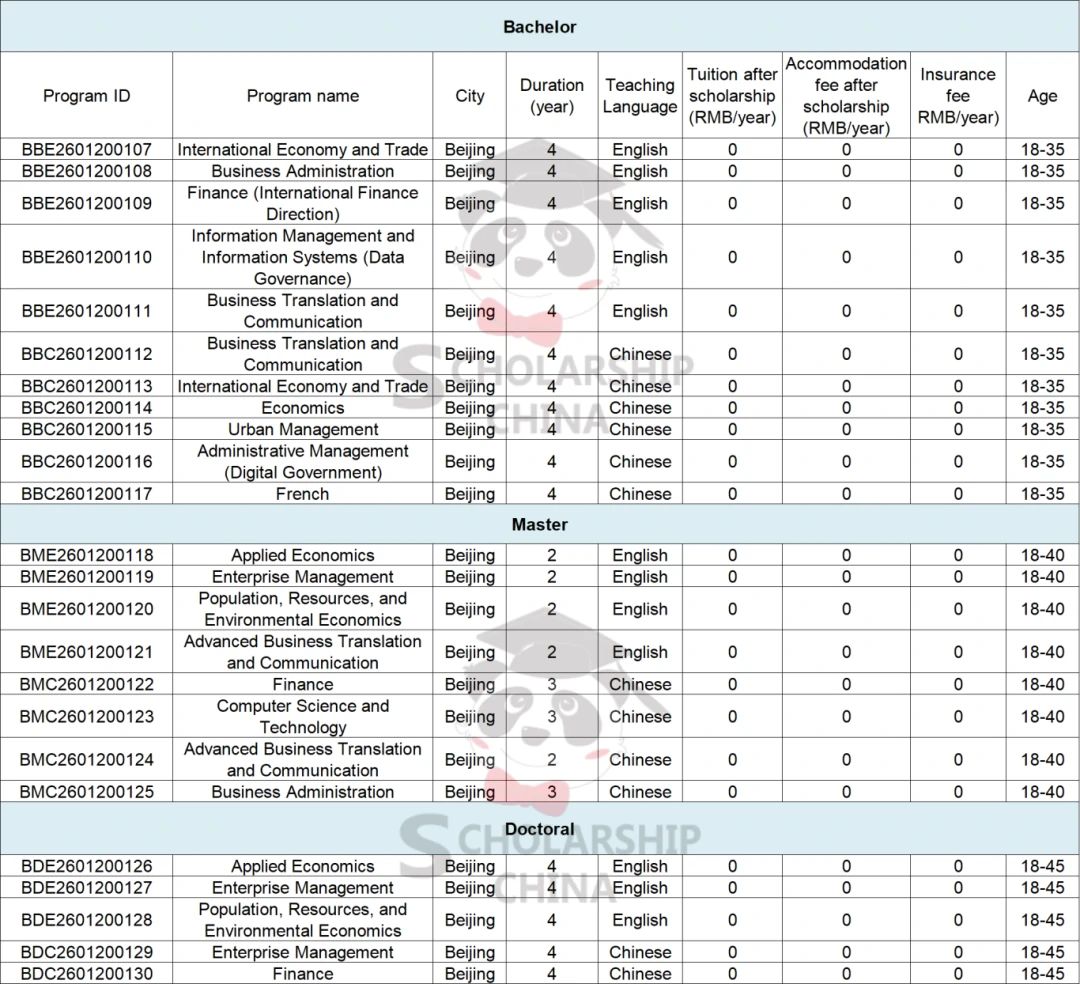Screen dimensions: 1080x984
Task: Select Administrative Management (Digital Government) cell
Action: pos(302,462)
